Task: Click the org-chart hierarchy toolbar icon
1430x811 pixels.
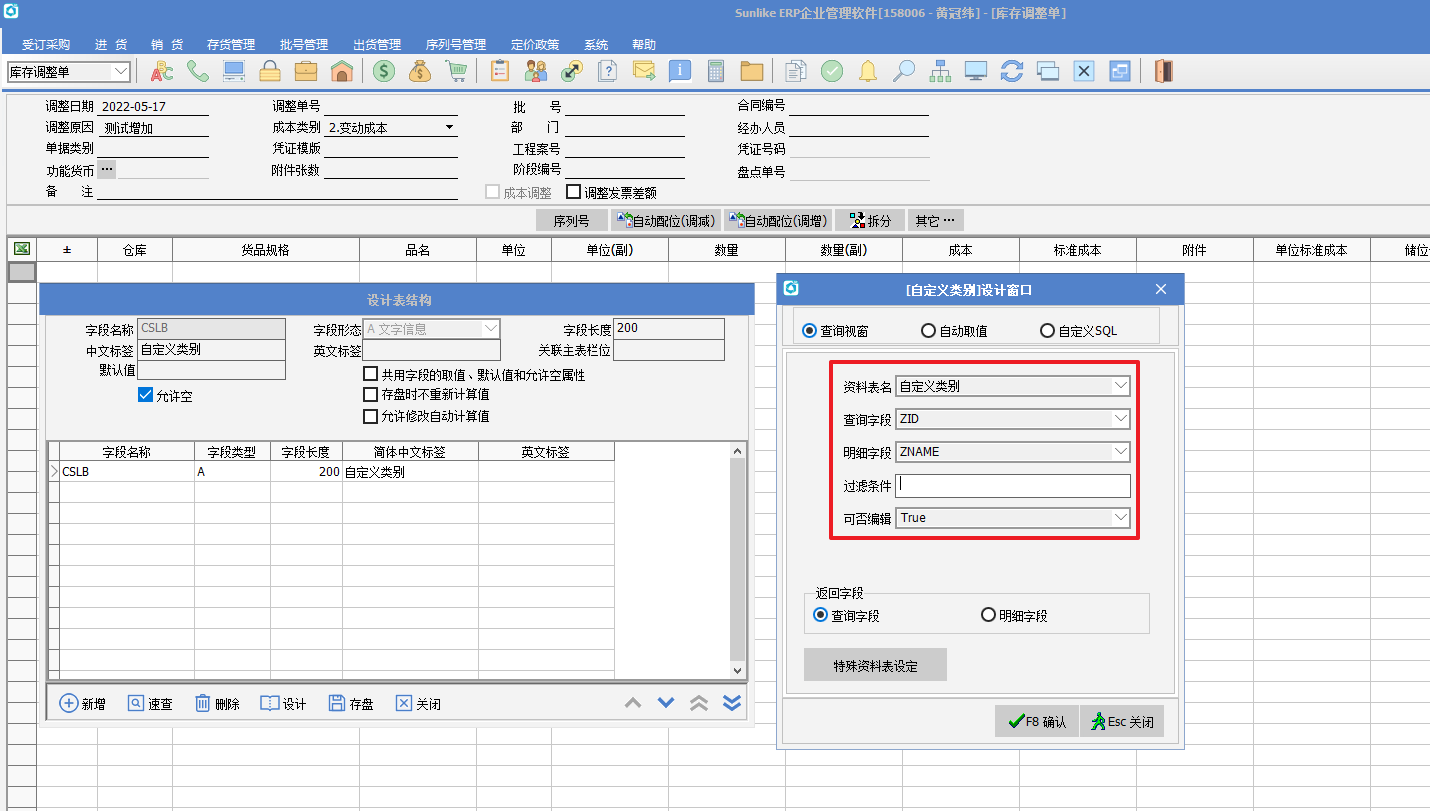Action: pyautogui.click(x=940, y=71)
